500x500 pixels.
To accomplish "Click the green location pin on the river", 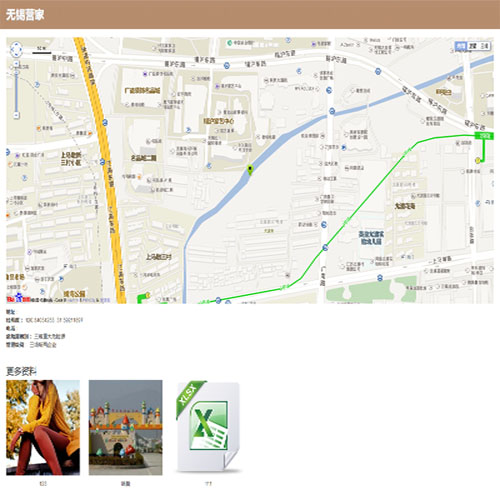I will 250,169.
